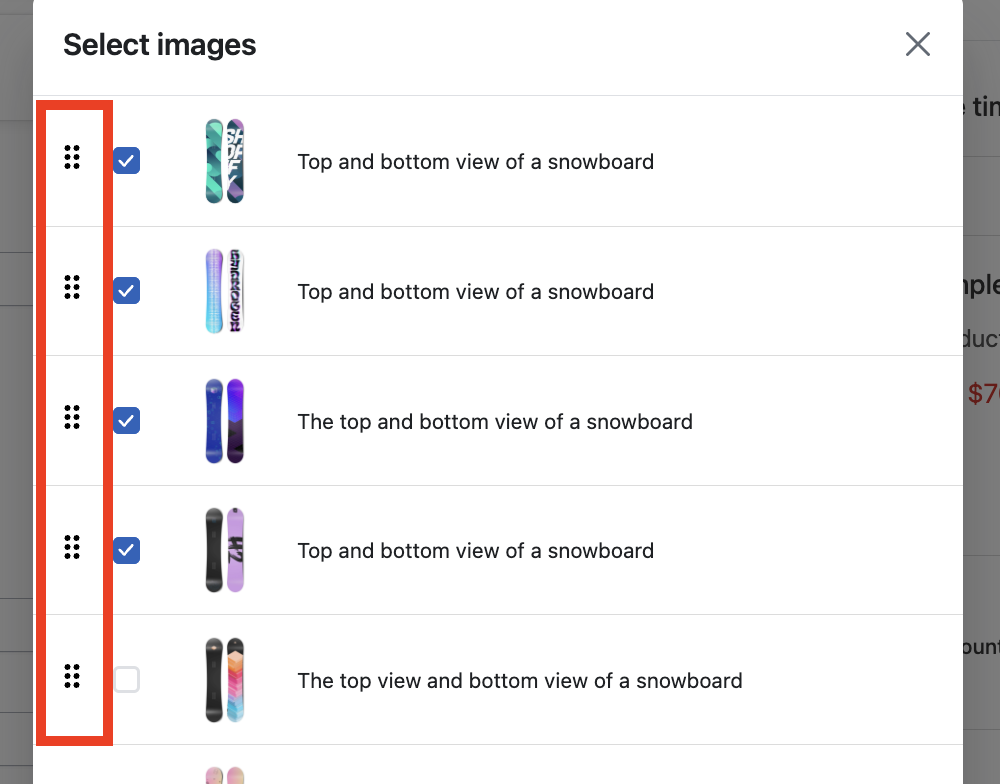The width and height of the screenshot is (1000, 784).
Task: Choose the black snowboard thumbnail with pink chevrons
Action: (225, 680)
